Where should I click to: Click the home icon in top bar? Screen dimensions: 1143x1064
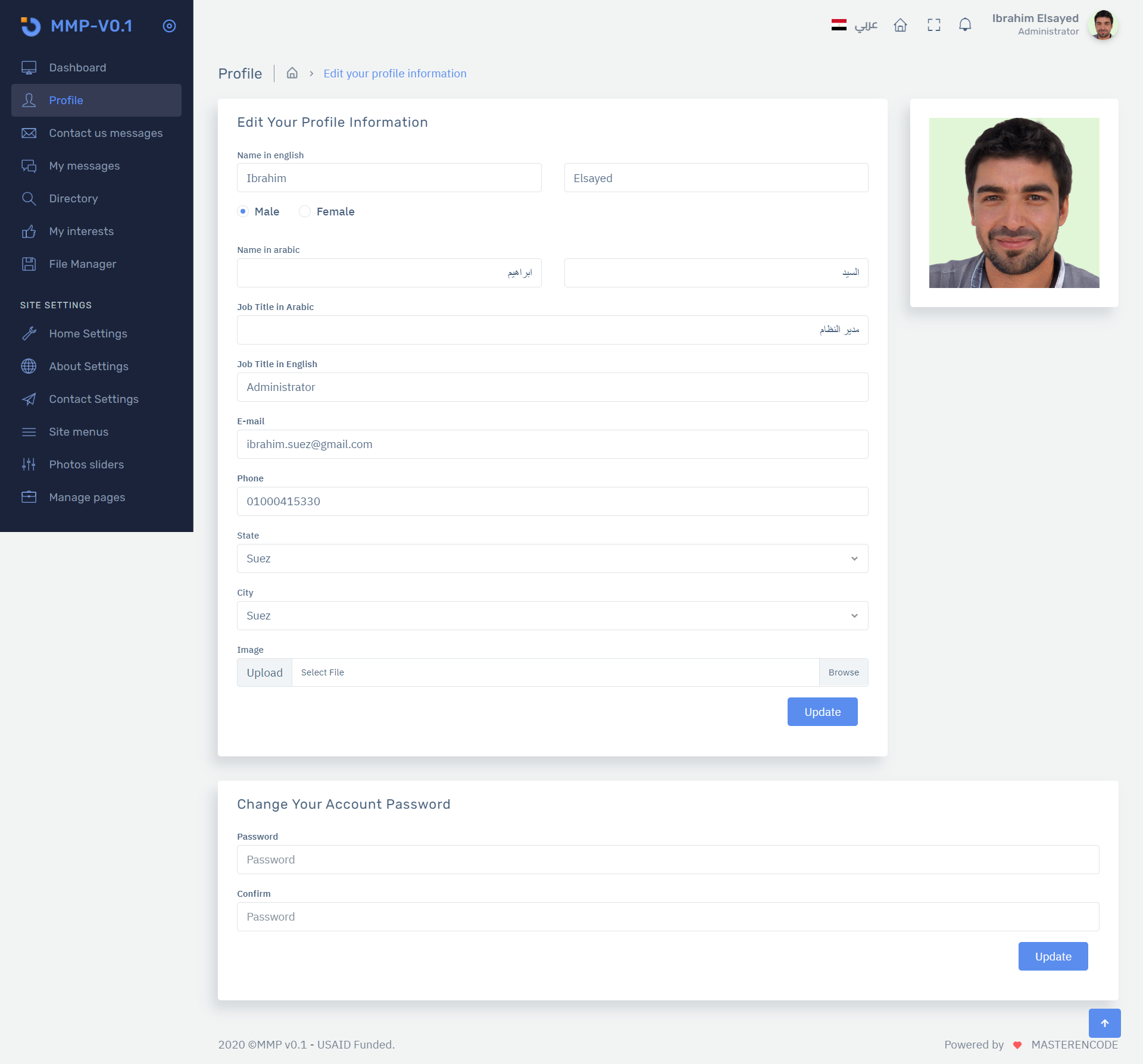900,25
